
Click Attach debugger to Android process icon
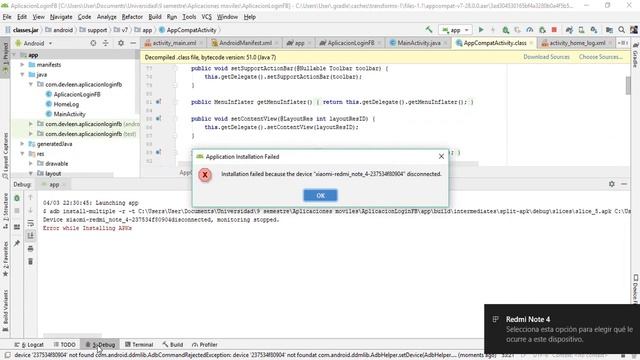tap(542, 30)
